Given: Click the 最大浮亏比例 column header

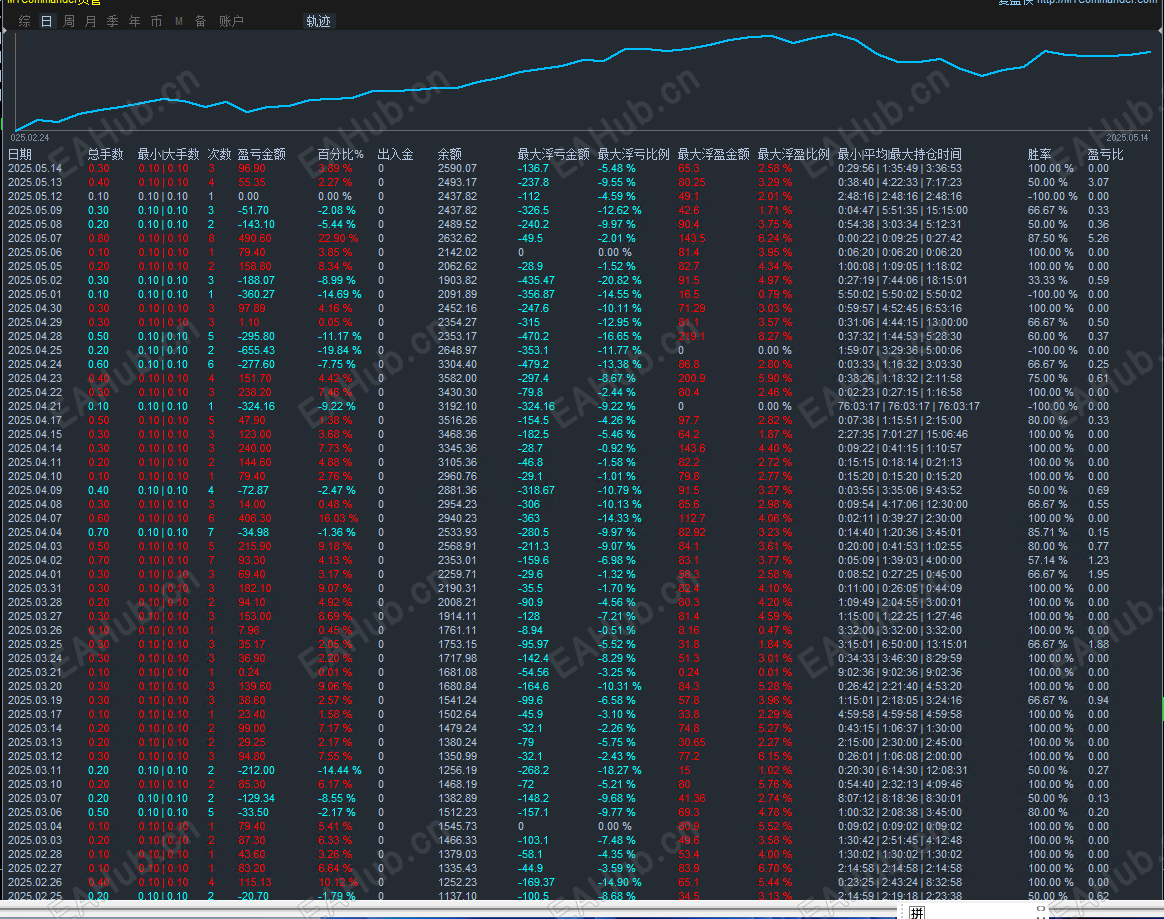Looking at the screenshot, I should pos(633,154).
